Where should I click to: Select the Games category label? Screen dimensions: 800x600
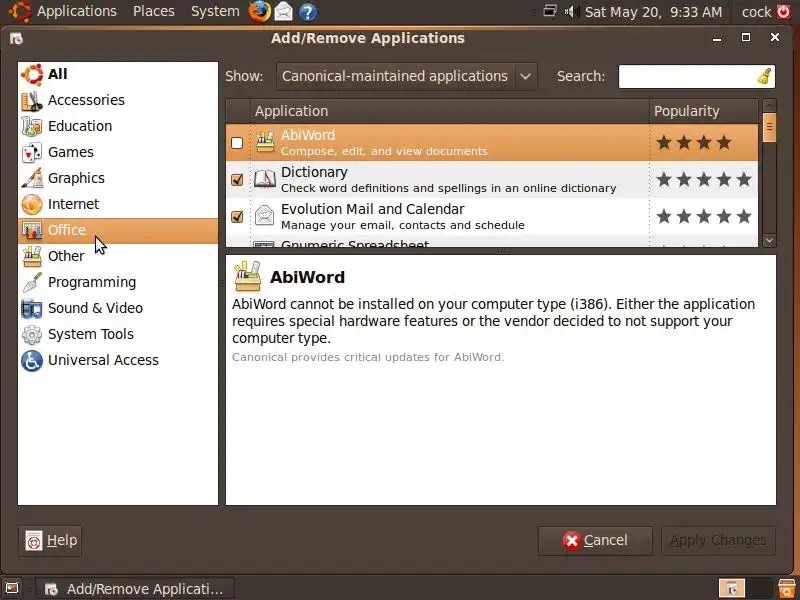[71, 152]
